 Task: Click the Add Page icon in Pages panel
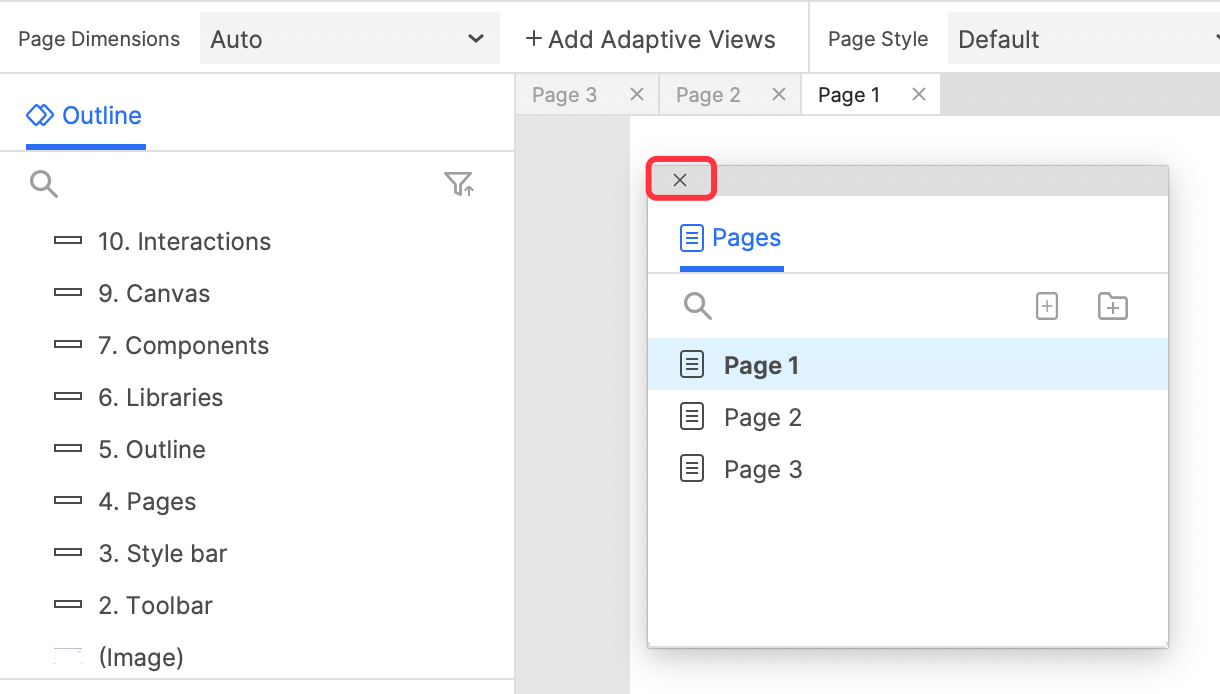pos(1046,306)
